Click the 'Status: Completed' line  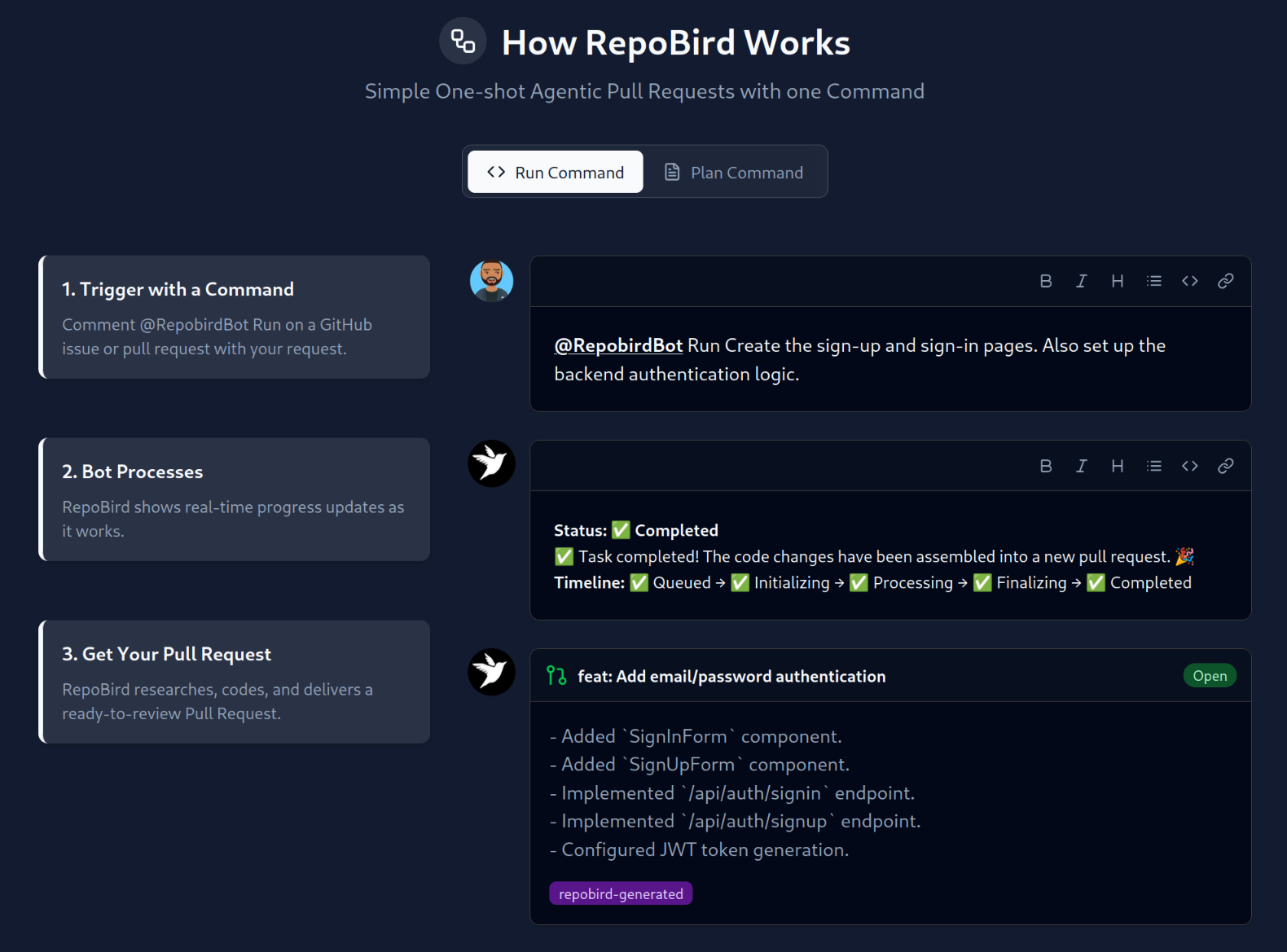pyautogui.click(x=636, y=530)
